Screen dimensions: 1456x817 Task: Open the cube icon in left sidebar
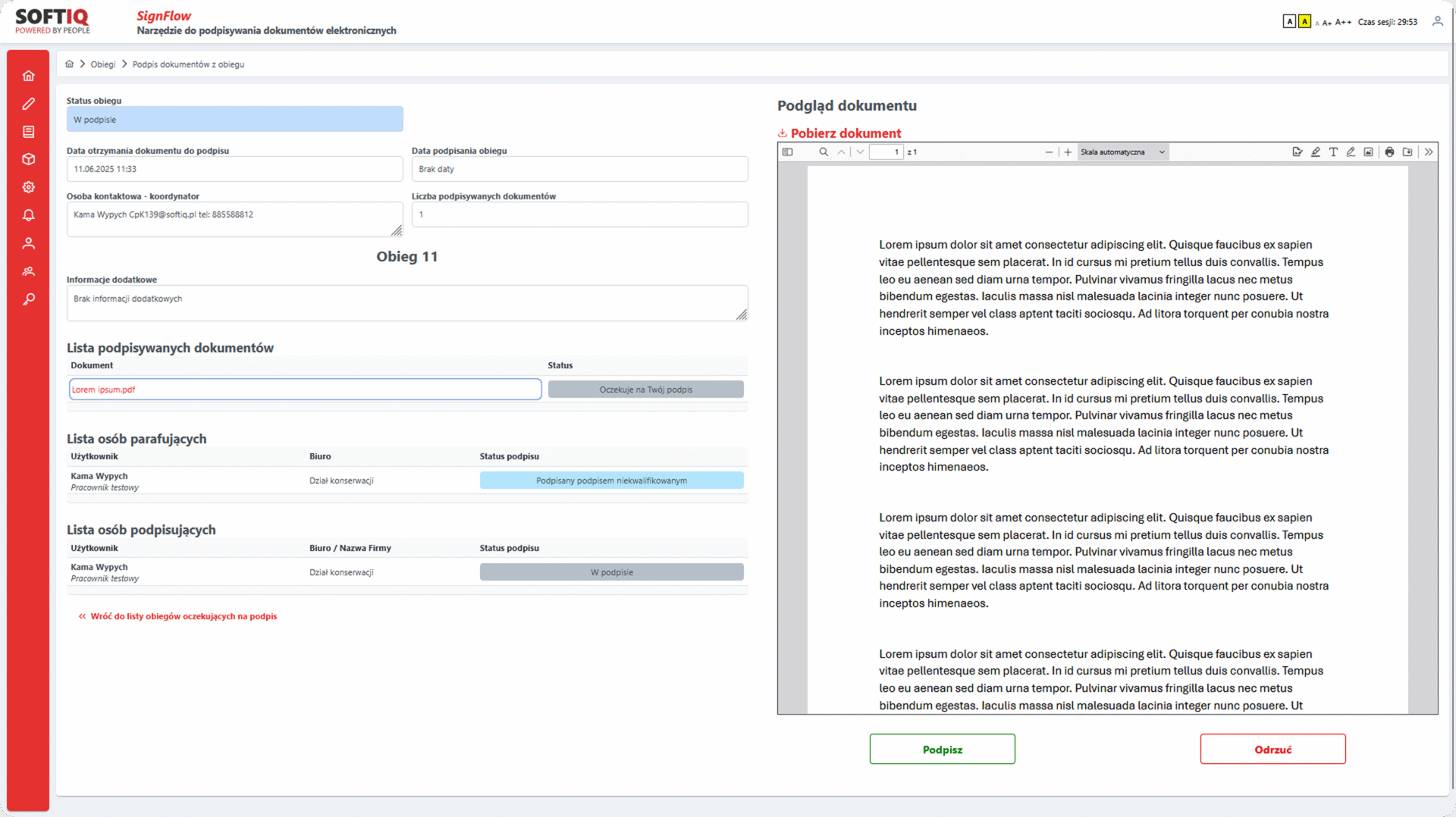29,159
